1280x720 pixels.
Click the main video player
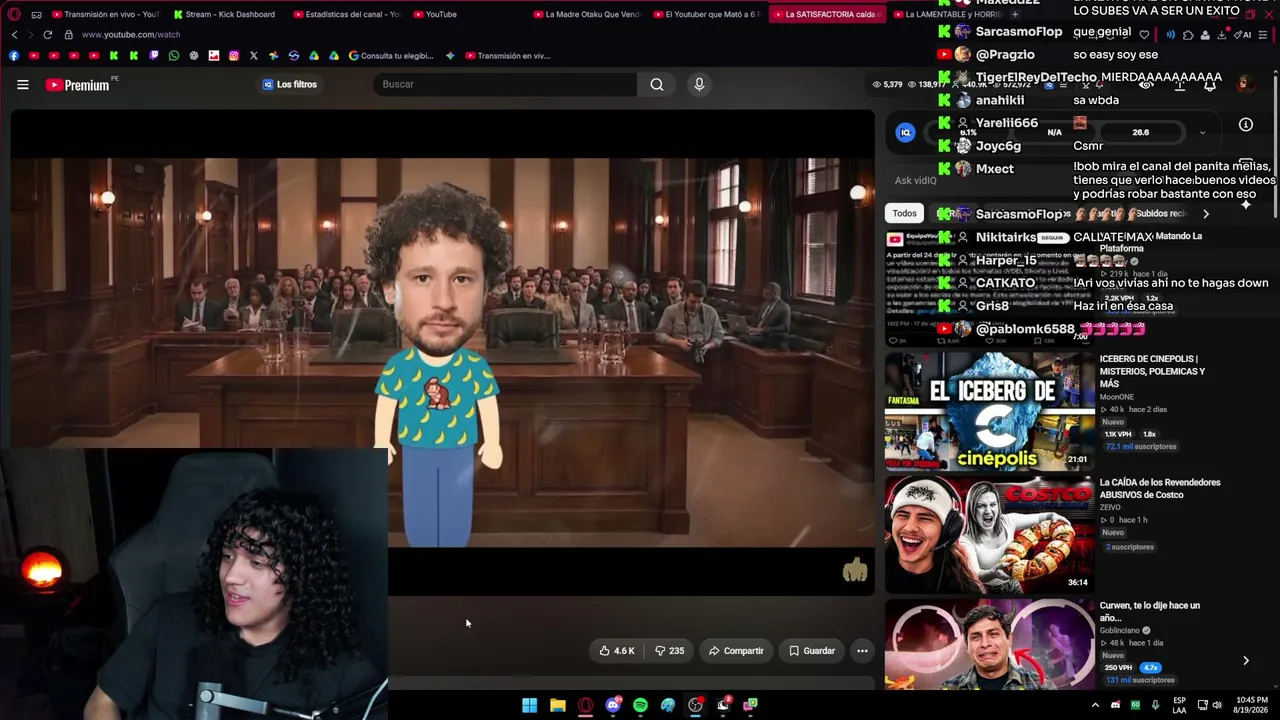[443, 352]
